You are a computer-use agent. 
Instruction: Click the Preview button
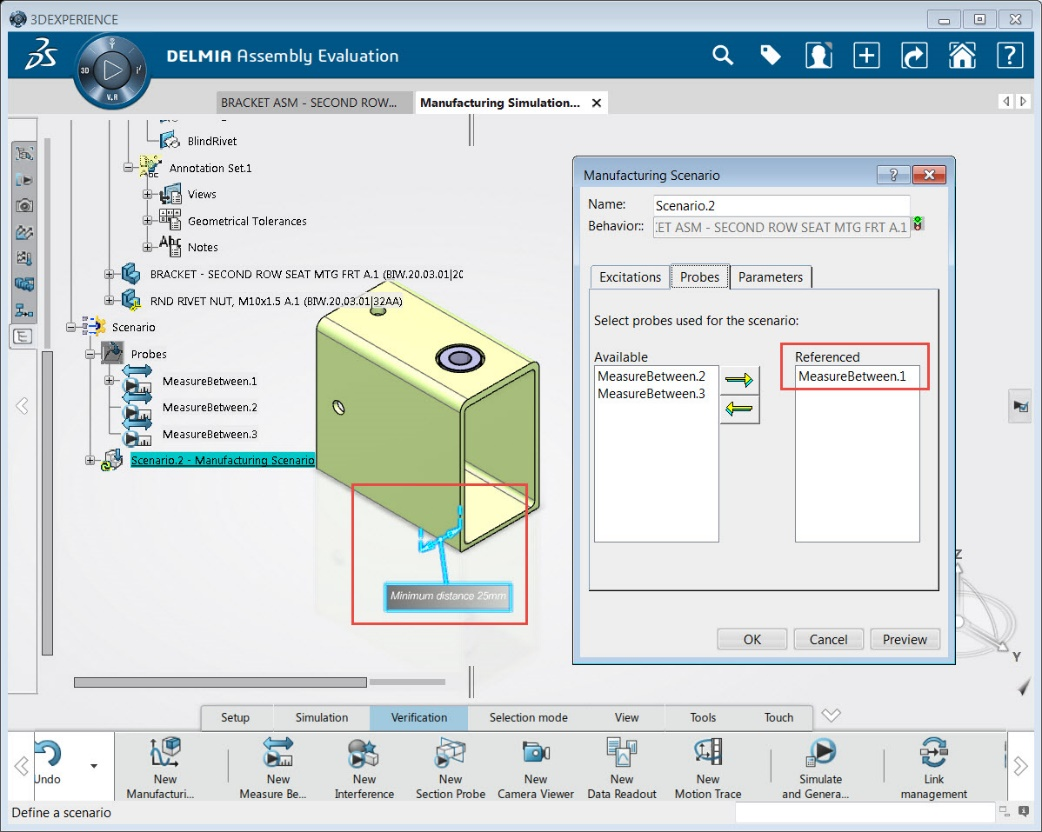904,639
